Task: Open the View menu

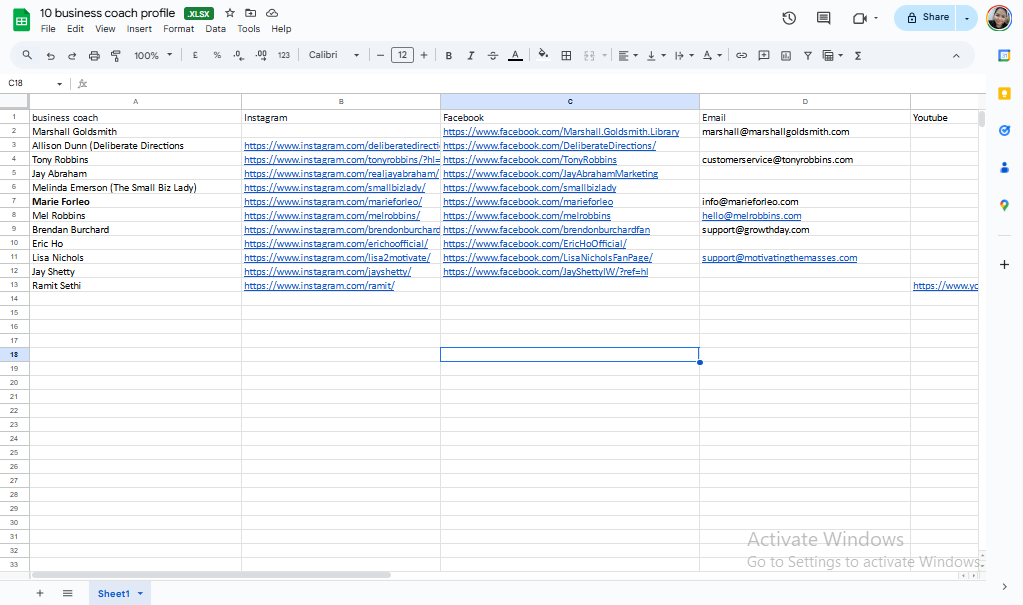Action: [105, 29]
